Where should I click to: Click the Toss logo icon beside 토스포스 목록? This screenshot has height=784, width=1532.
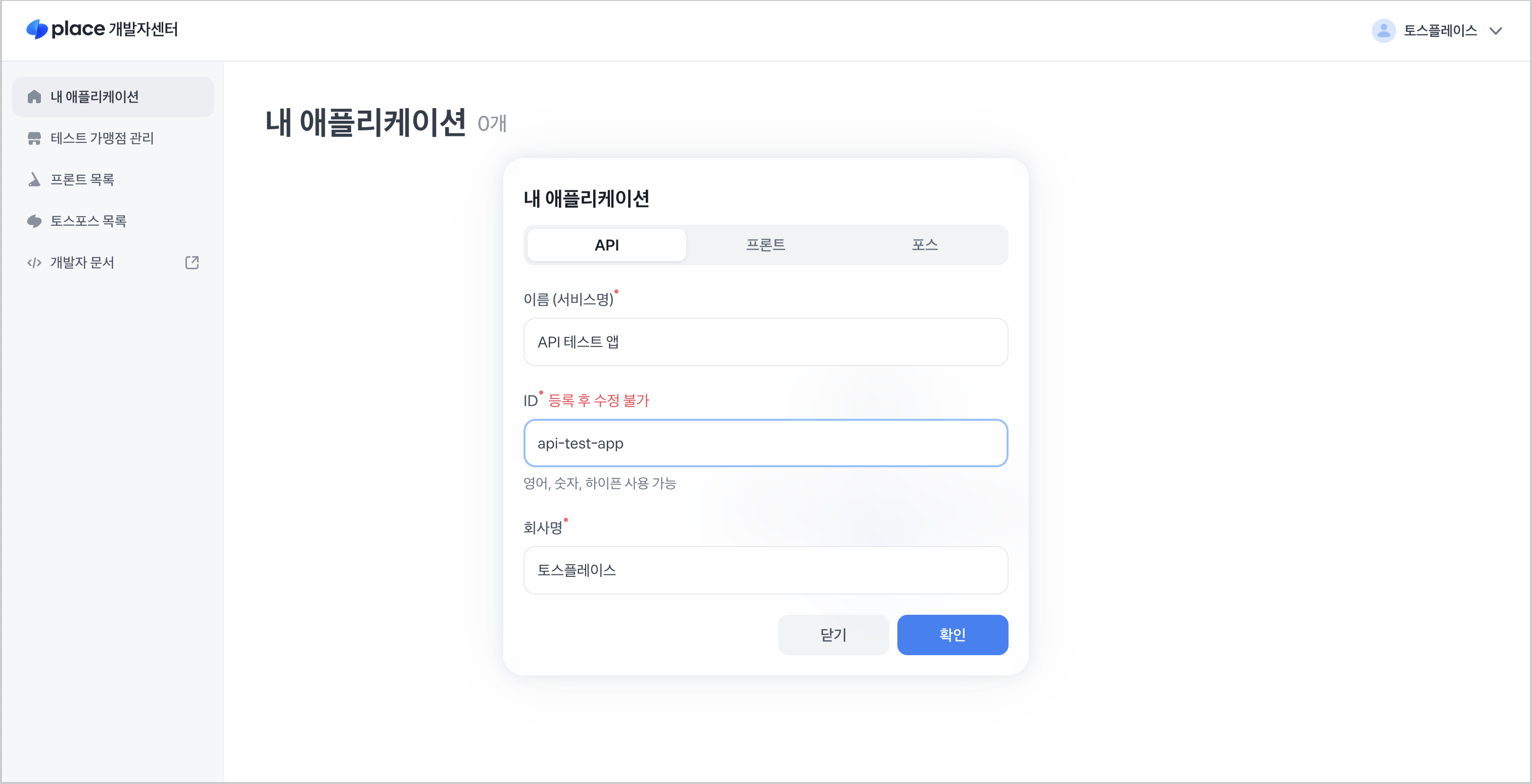(34, 221)
